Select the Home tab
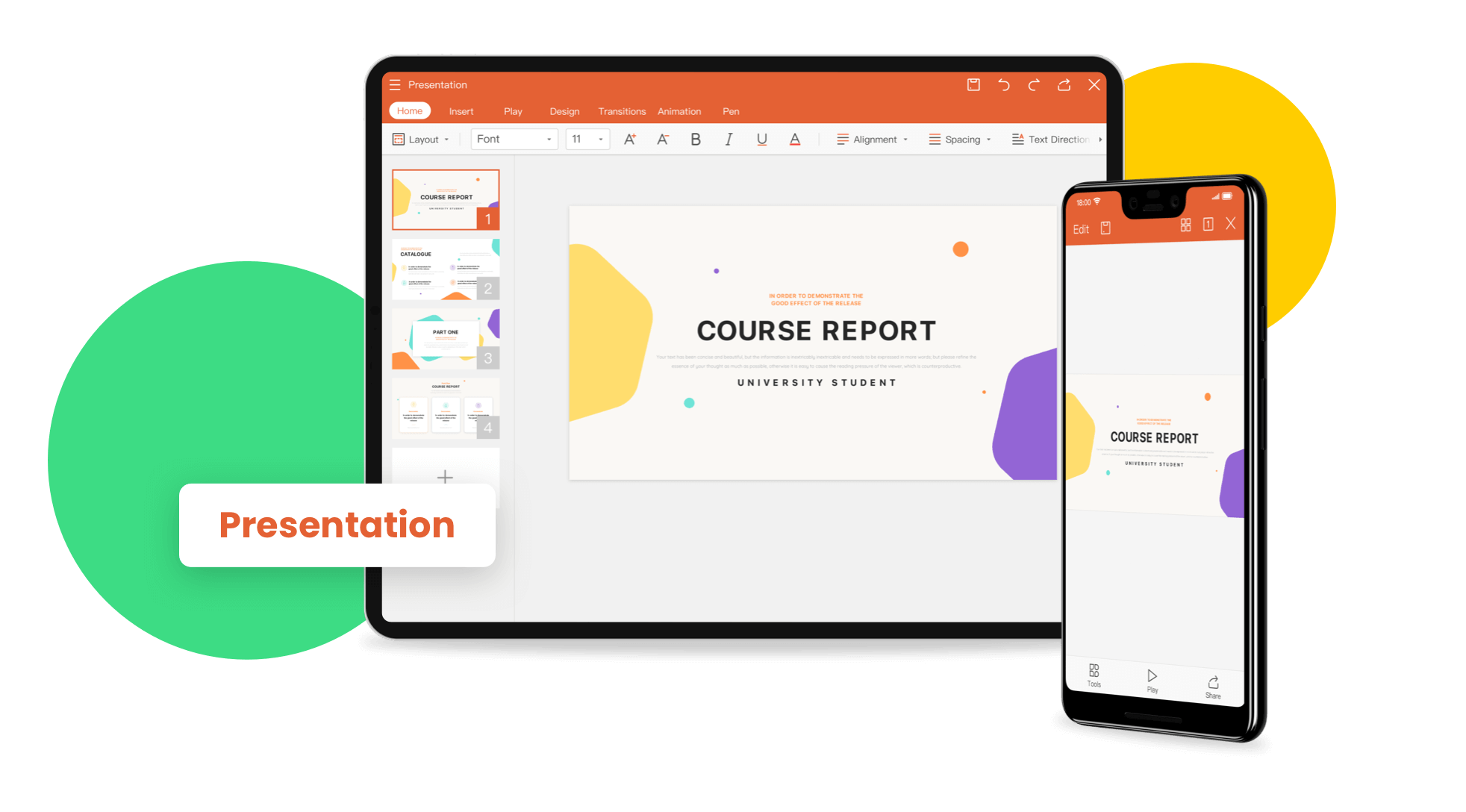 (x=410, y=110)
